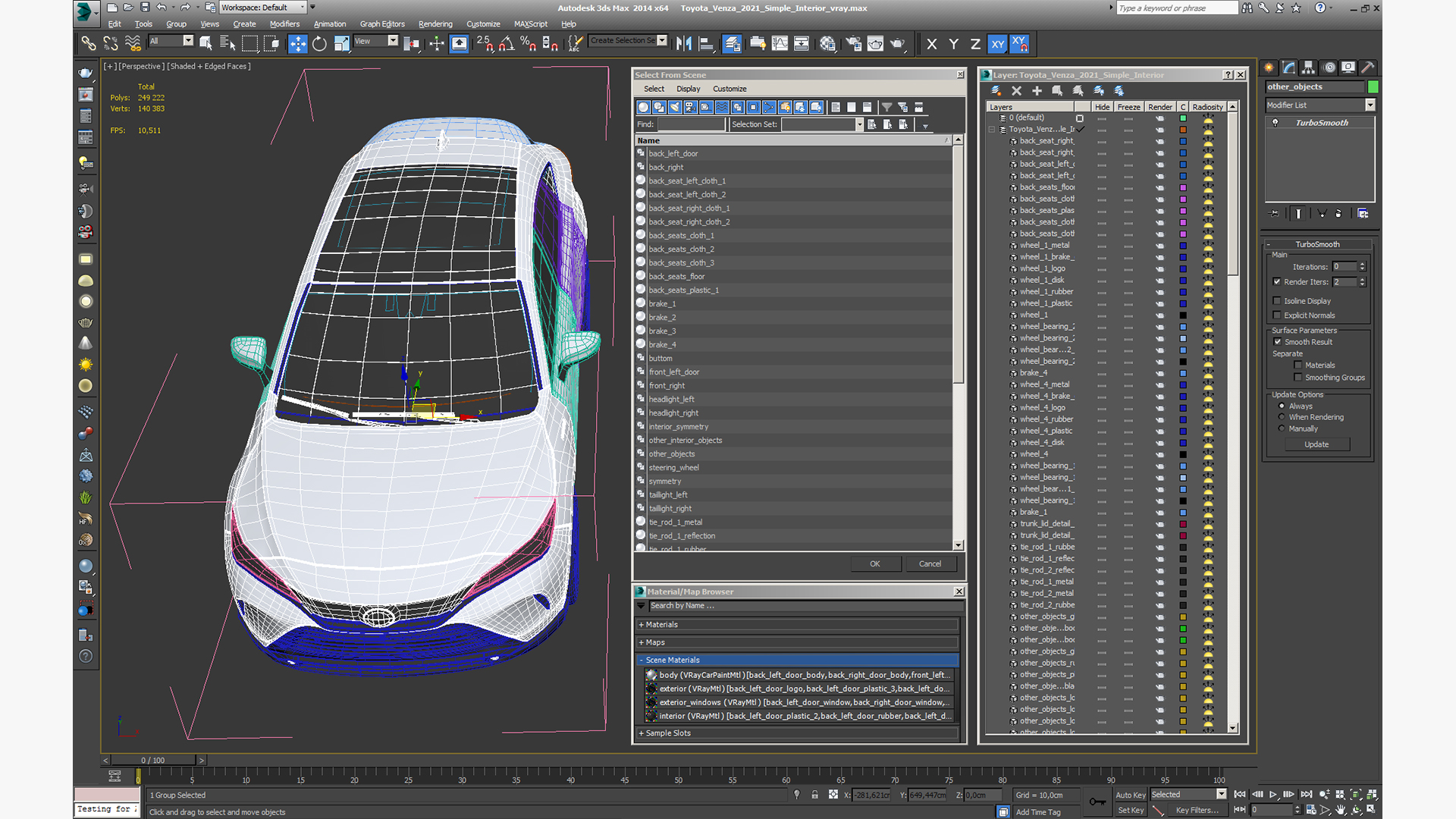The height and width of the screenshot is (819, 1456).
Task: Open Selection Set dropdown in Select From Scene
Action: point(823,124)
